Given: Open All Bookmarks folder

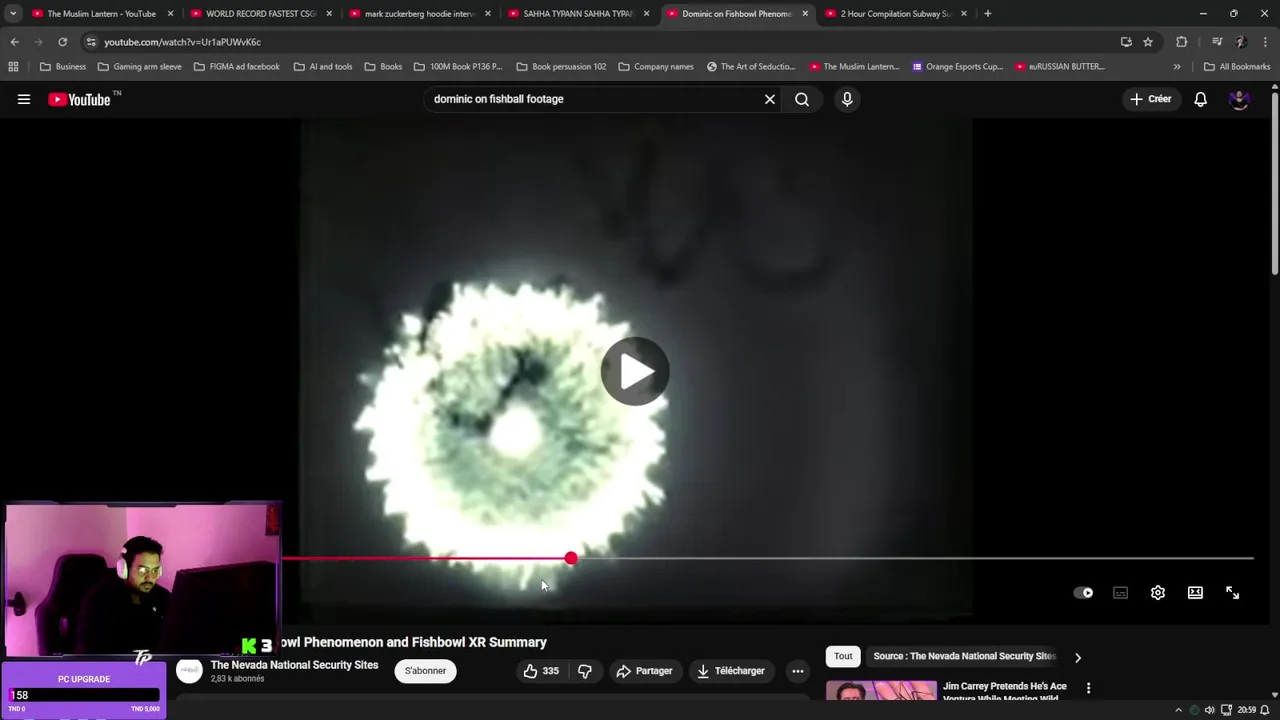Looking at the screenshot, I should [1237, 67].
